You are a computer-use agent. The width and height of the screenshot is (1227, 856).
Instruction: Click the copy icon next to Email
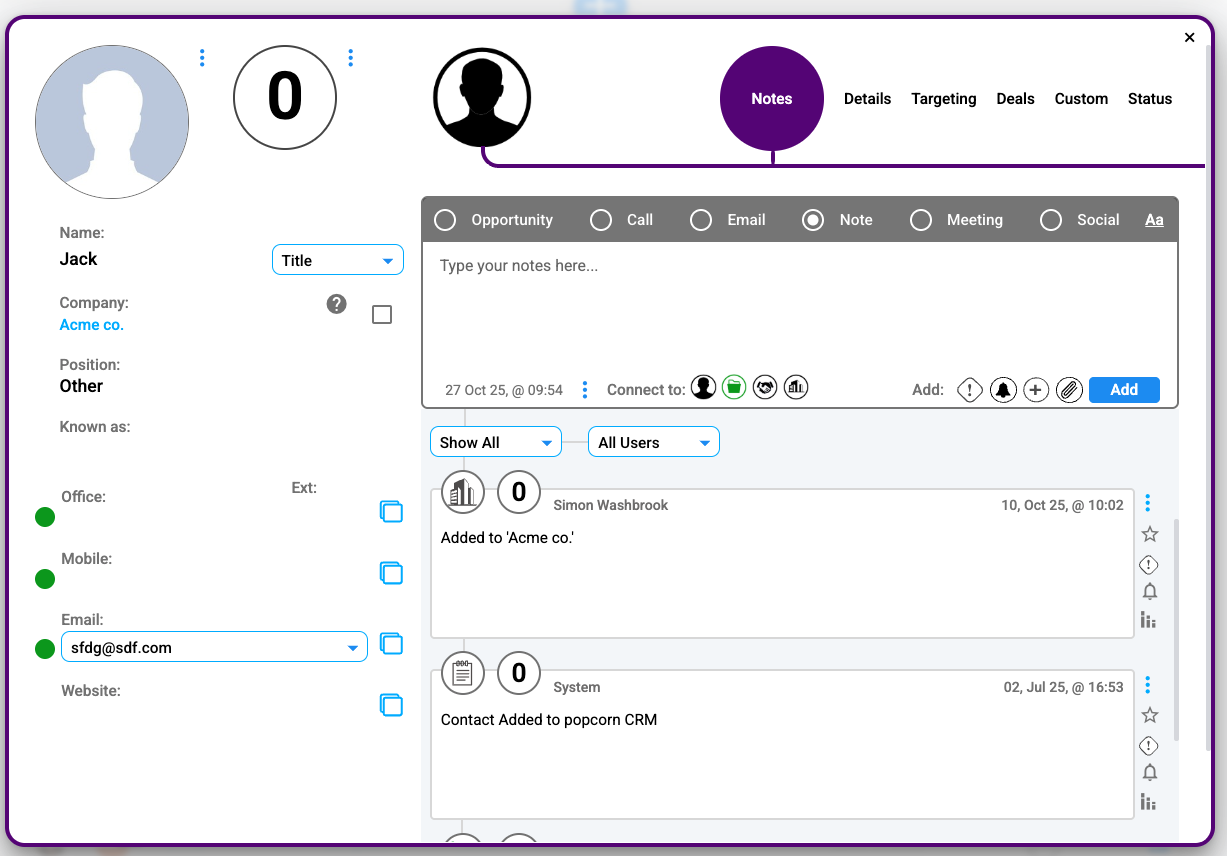391,645
